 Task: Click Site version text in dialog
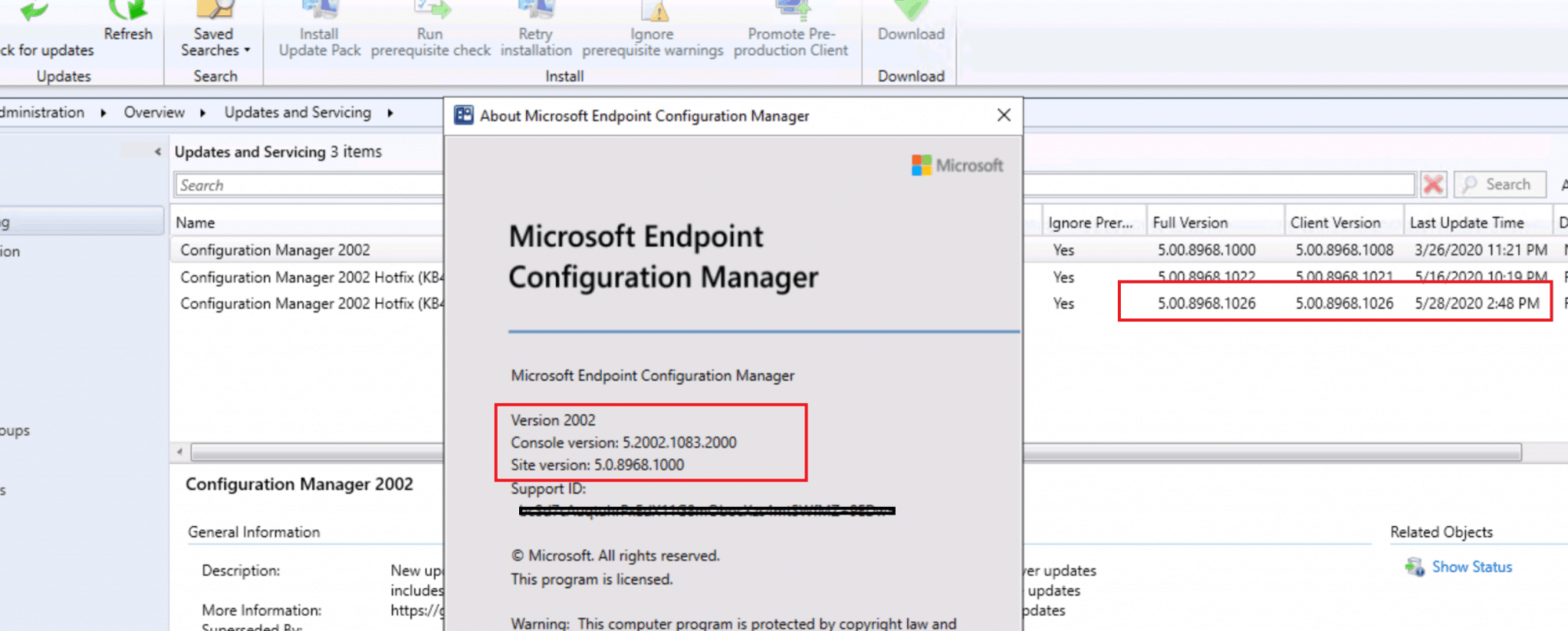coord(597,465)
